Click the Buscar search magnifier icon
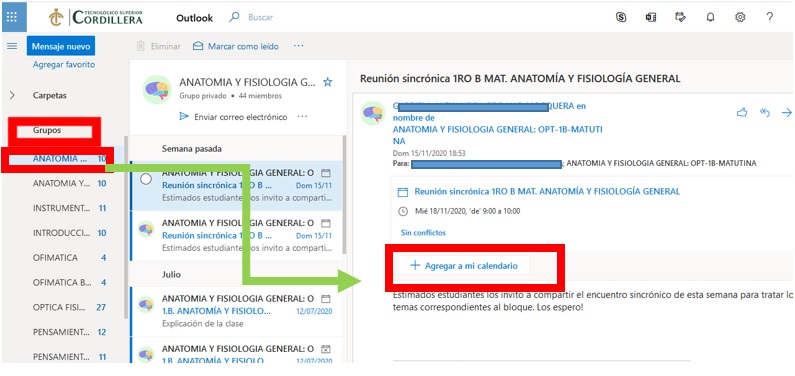 pos(234,17)
